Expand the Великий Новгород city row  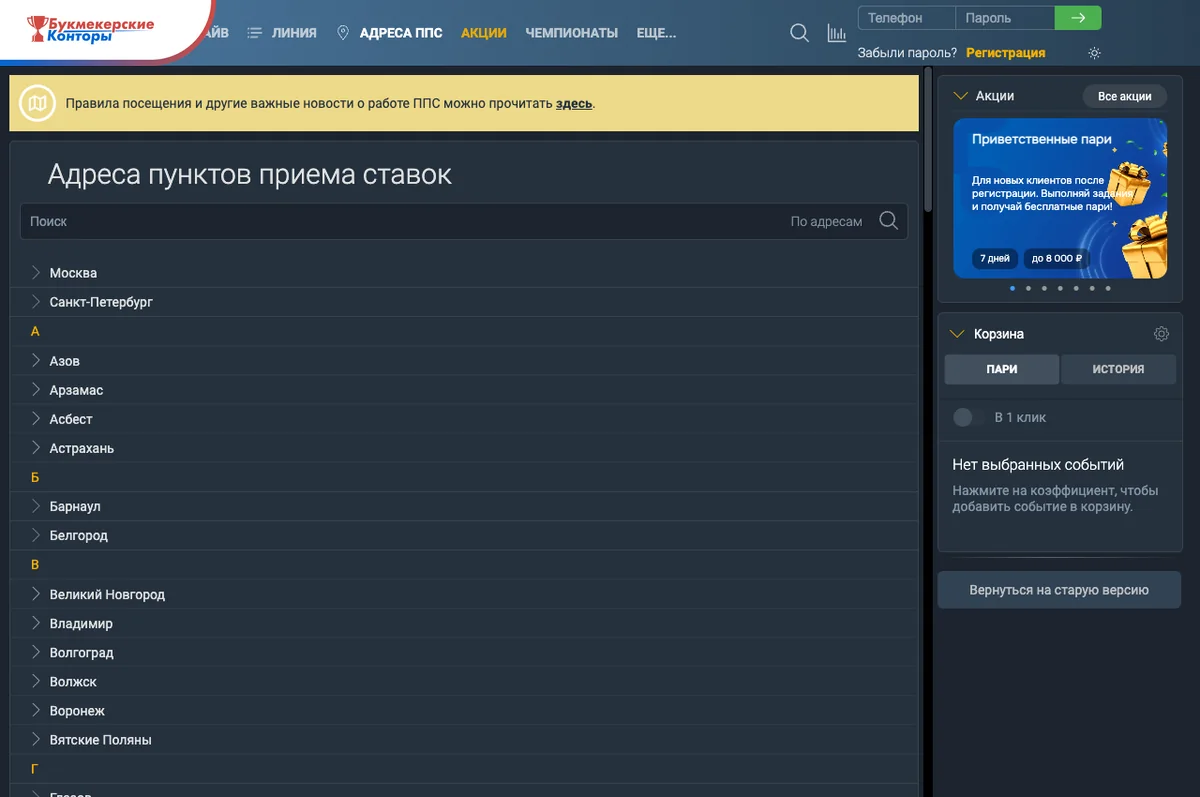pos(464,594)
